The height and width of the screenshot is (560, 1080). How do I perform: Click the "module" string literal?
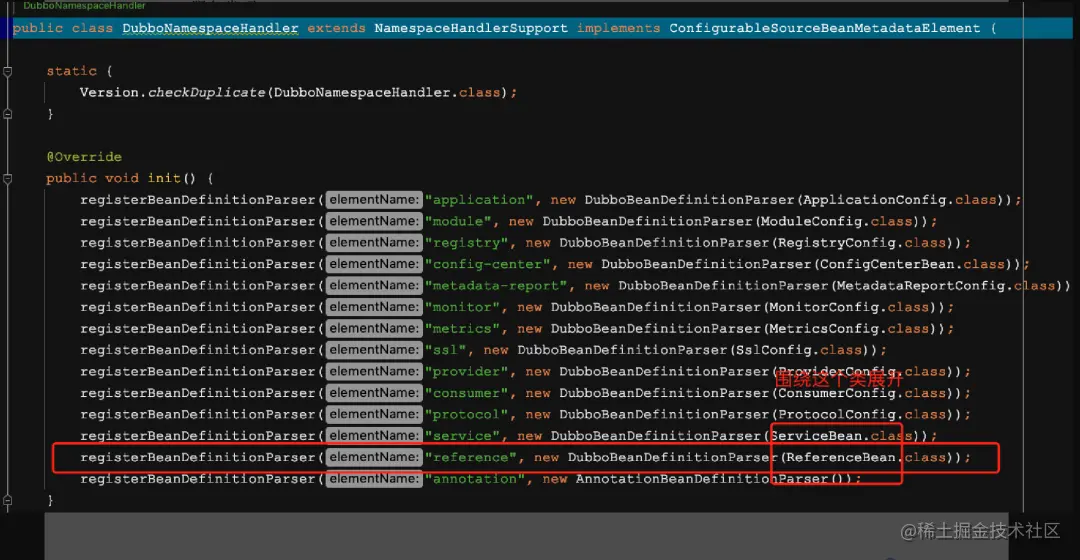(x=457, y=221)
